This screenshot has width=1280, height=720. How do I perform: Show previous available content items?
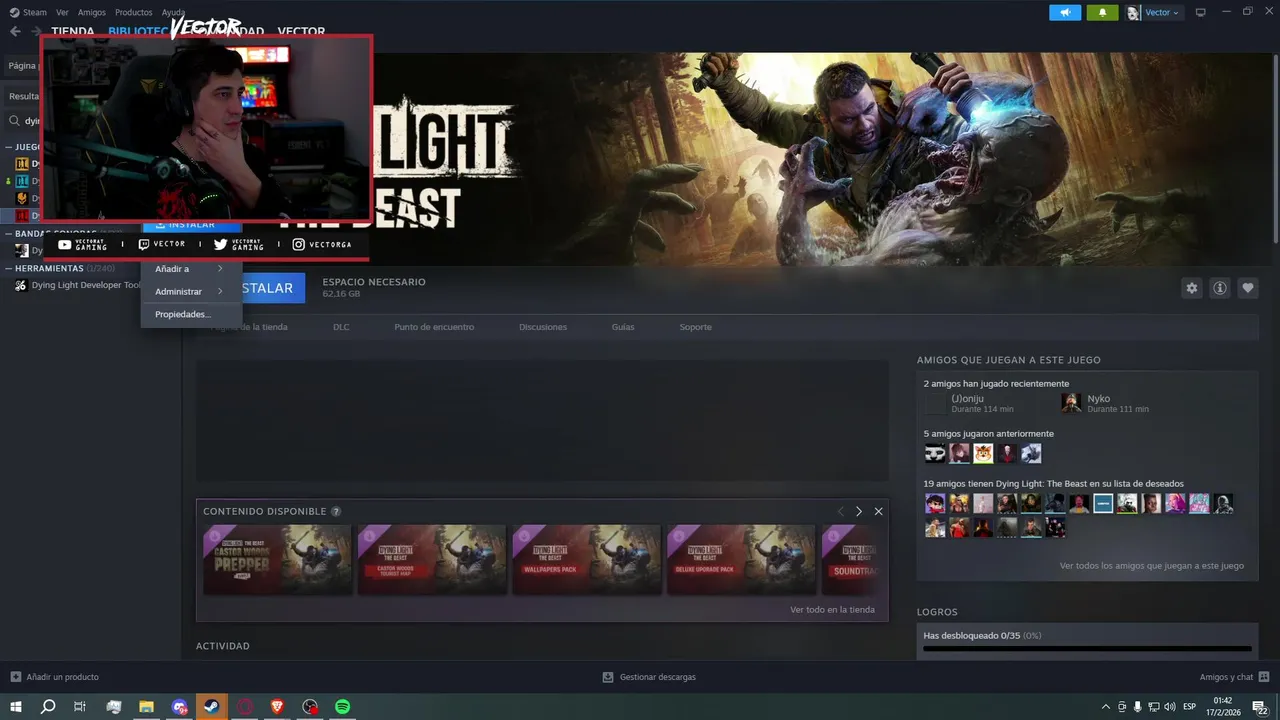coord(841,511)
